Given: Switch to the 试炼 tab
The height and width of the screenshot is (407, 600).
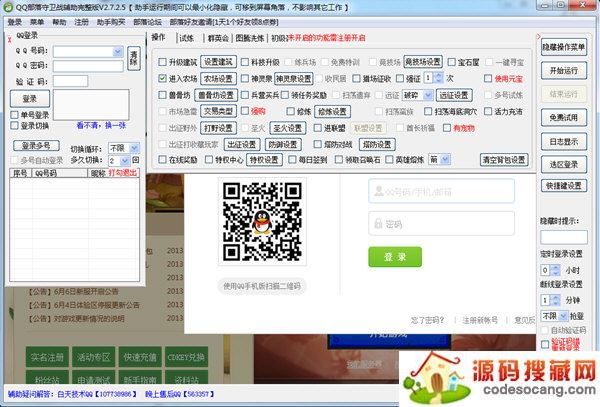Looking at the screenshot, I should [x=187, y=38].
